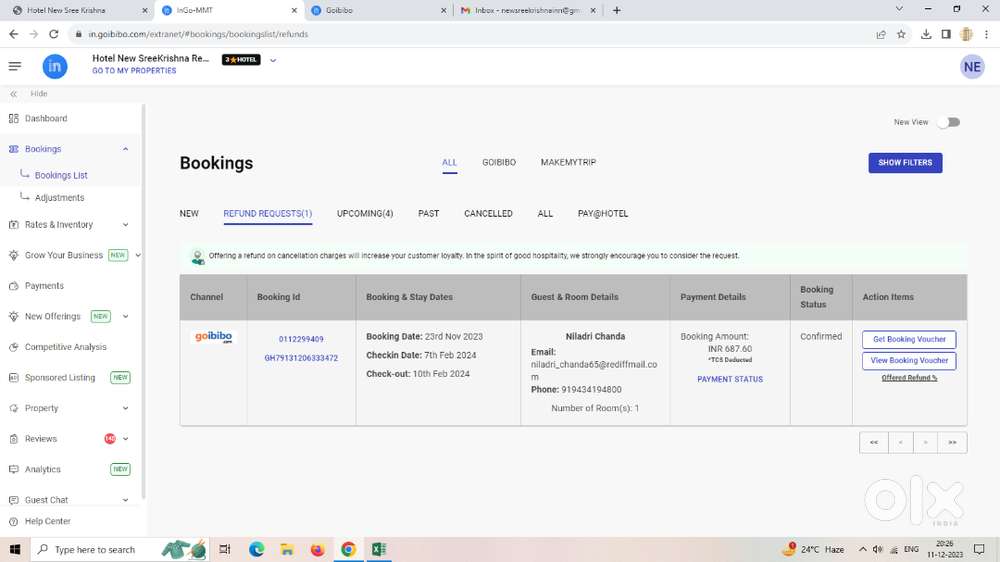
Task: Click the Help Center icon
Action: click(x=13, y=521)
